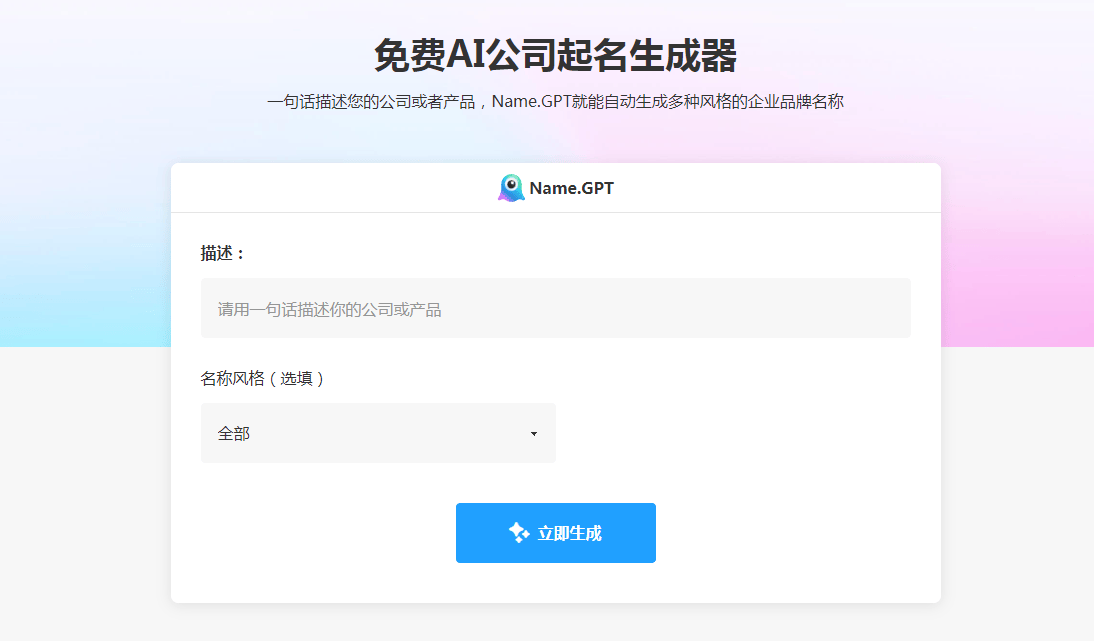The width and height of the screenshot is (1094, 641).
Task: Focus the 描述 description input field
Action: tap(555, 308)
